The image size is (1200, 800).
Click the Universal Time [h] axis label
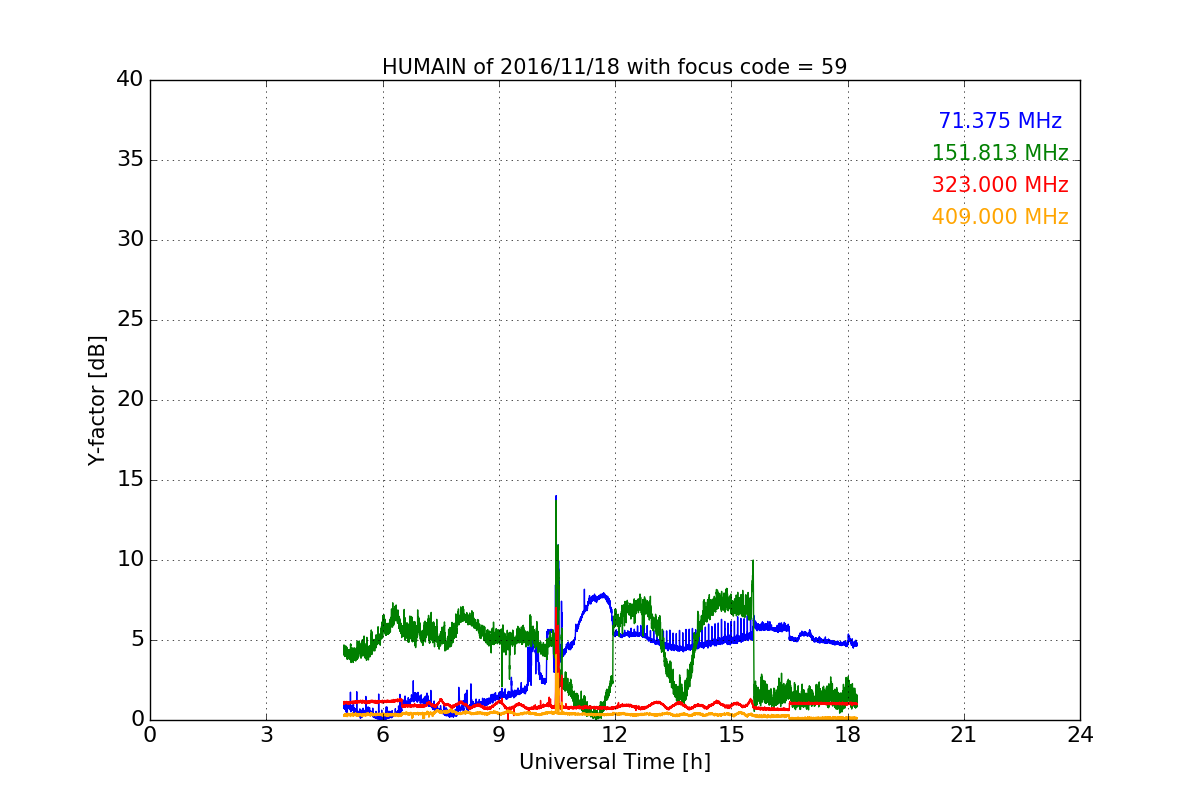pyautogui.click(x=614, y=762)
